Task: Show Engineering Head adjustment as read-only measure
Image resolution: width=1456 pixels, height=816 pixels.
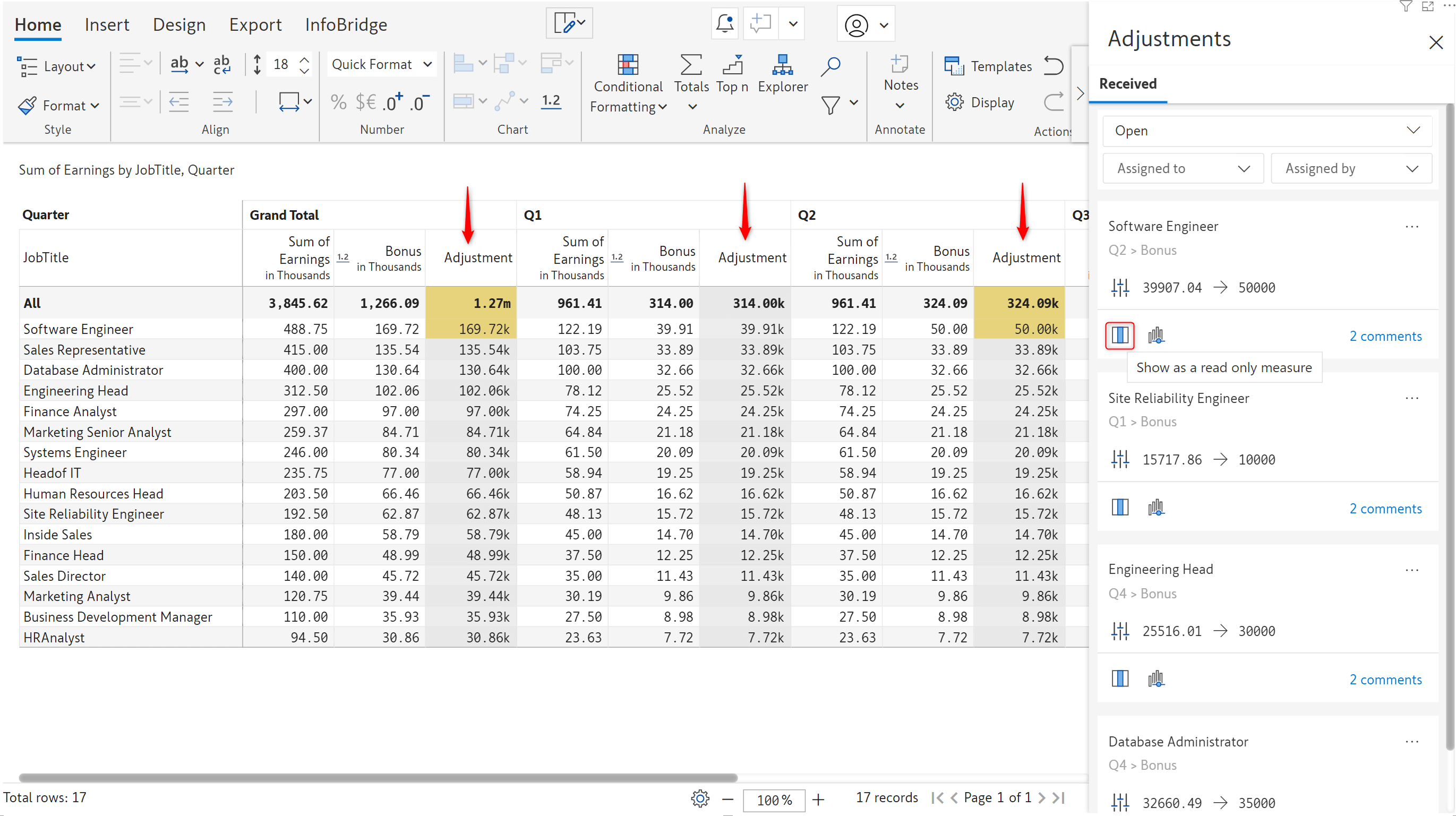Action: 1119,678
